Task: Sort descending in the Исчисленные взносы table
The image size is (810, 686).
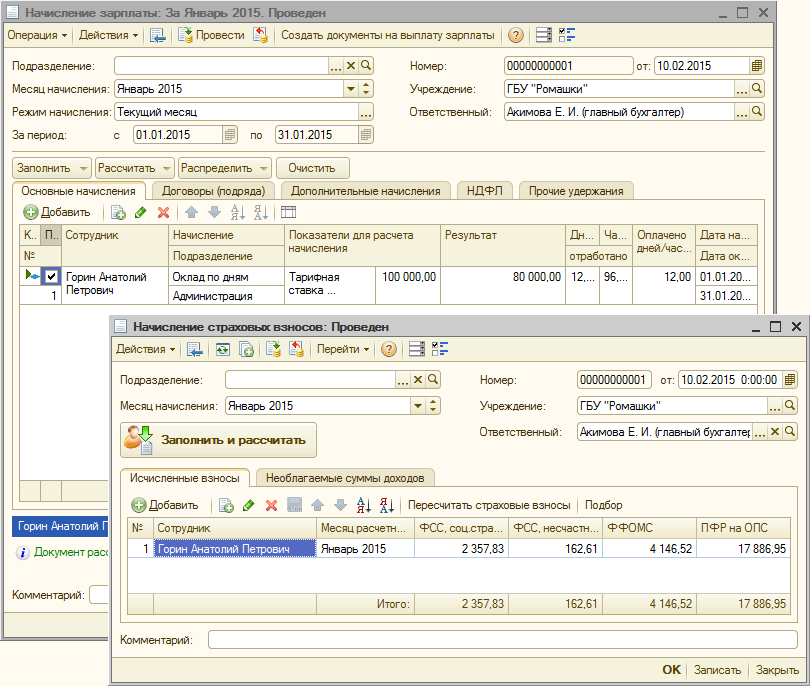Action: (386, 505)
